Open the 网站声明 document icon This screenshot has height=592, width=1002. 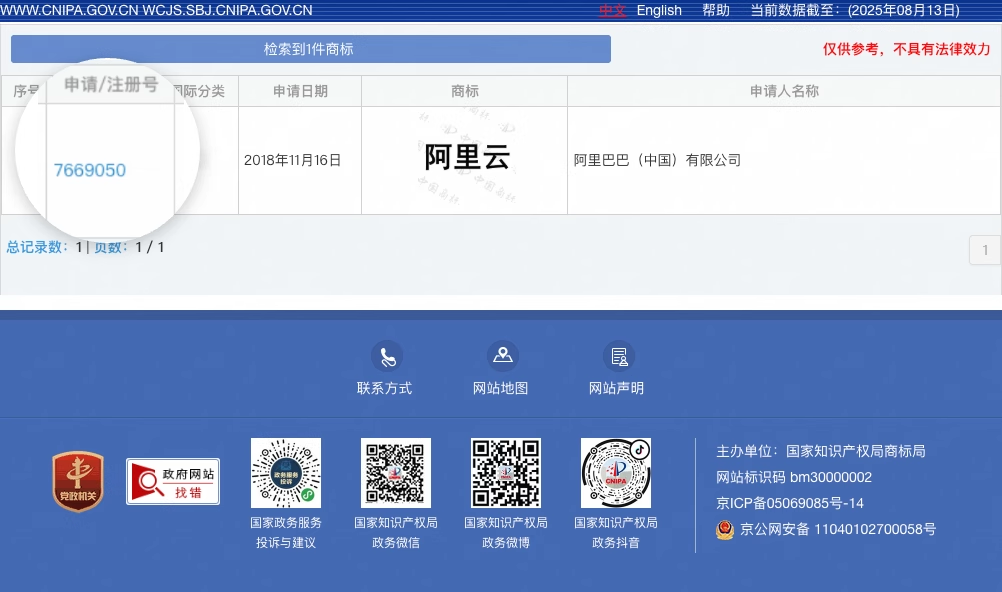point(619,356)
